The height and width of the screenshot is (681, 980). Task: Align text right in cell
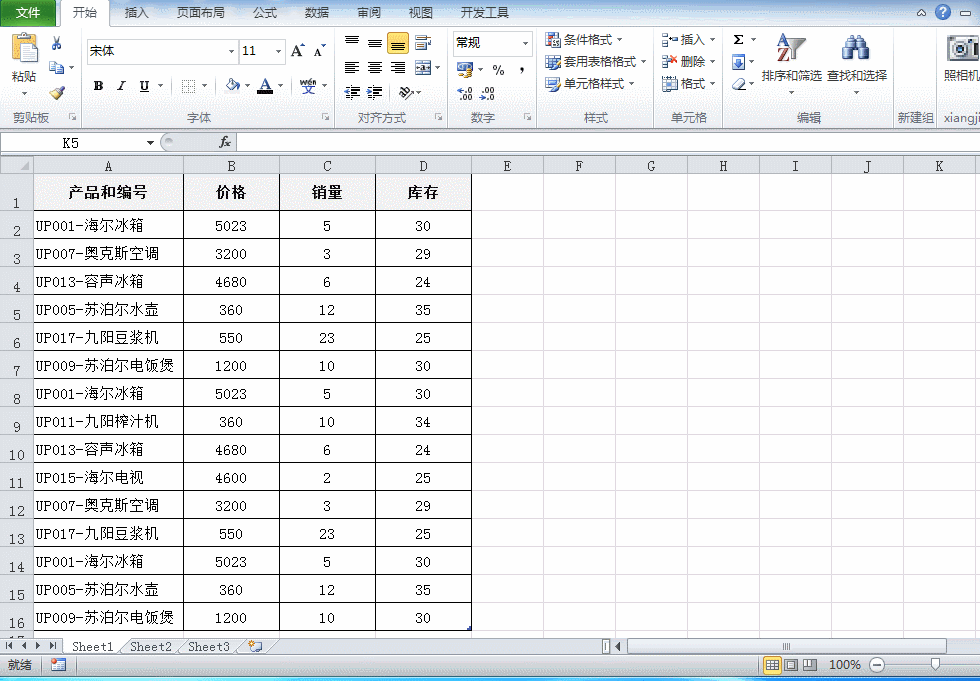pyautogui.click(x=398, y=67)
